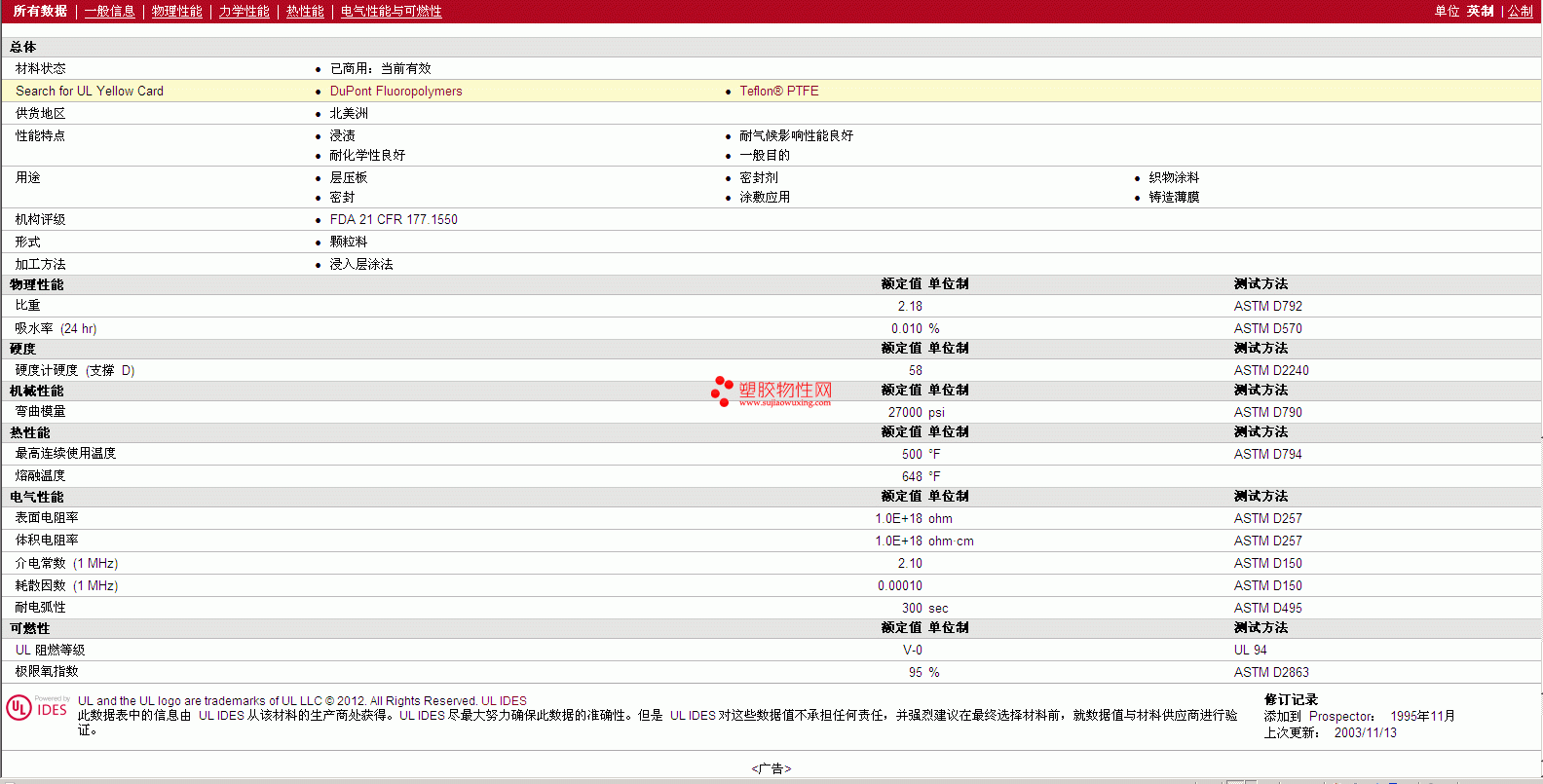Switch to the 物理性能 tab
The width and height of the screenshot is (1543, 784).
[x=176, y=11]
